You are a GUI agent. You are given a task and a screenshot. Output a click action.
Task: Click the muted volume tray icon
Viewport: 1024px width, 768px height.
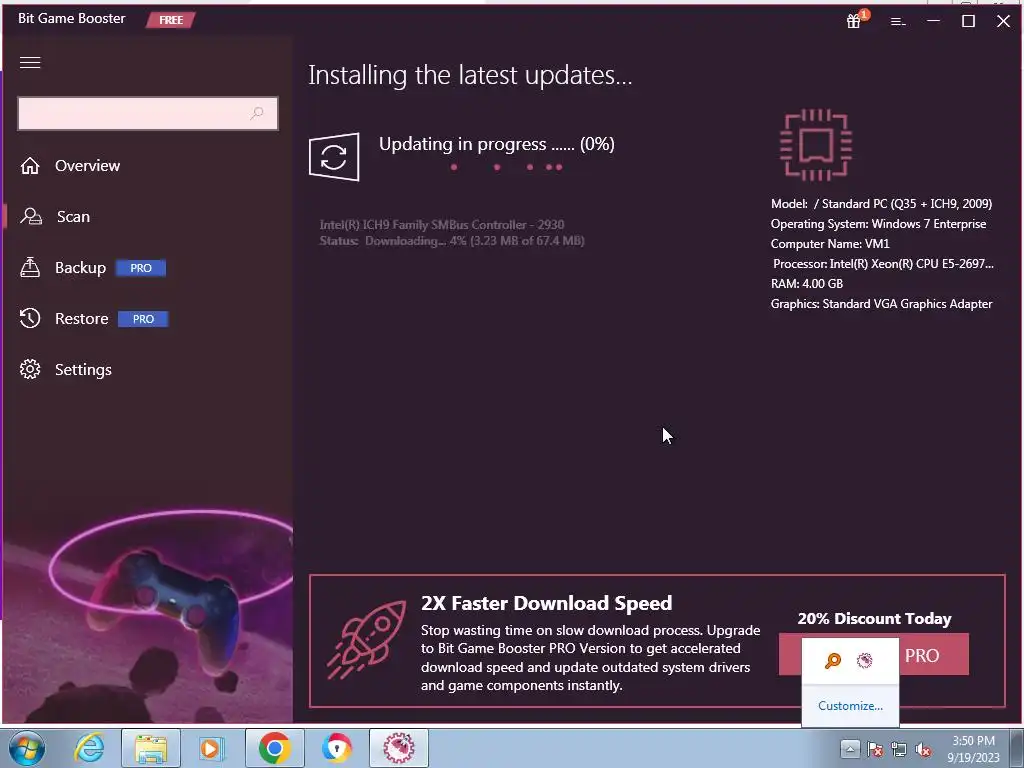point(923,749)
